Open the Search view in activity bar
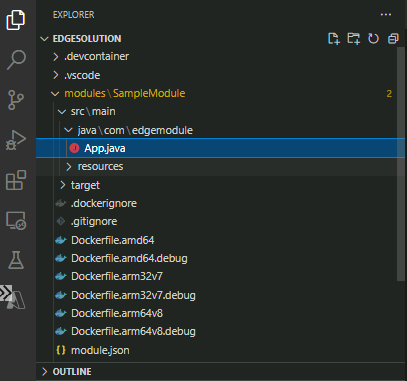 tap(16, 60)
